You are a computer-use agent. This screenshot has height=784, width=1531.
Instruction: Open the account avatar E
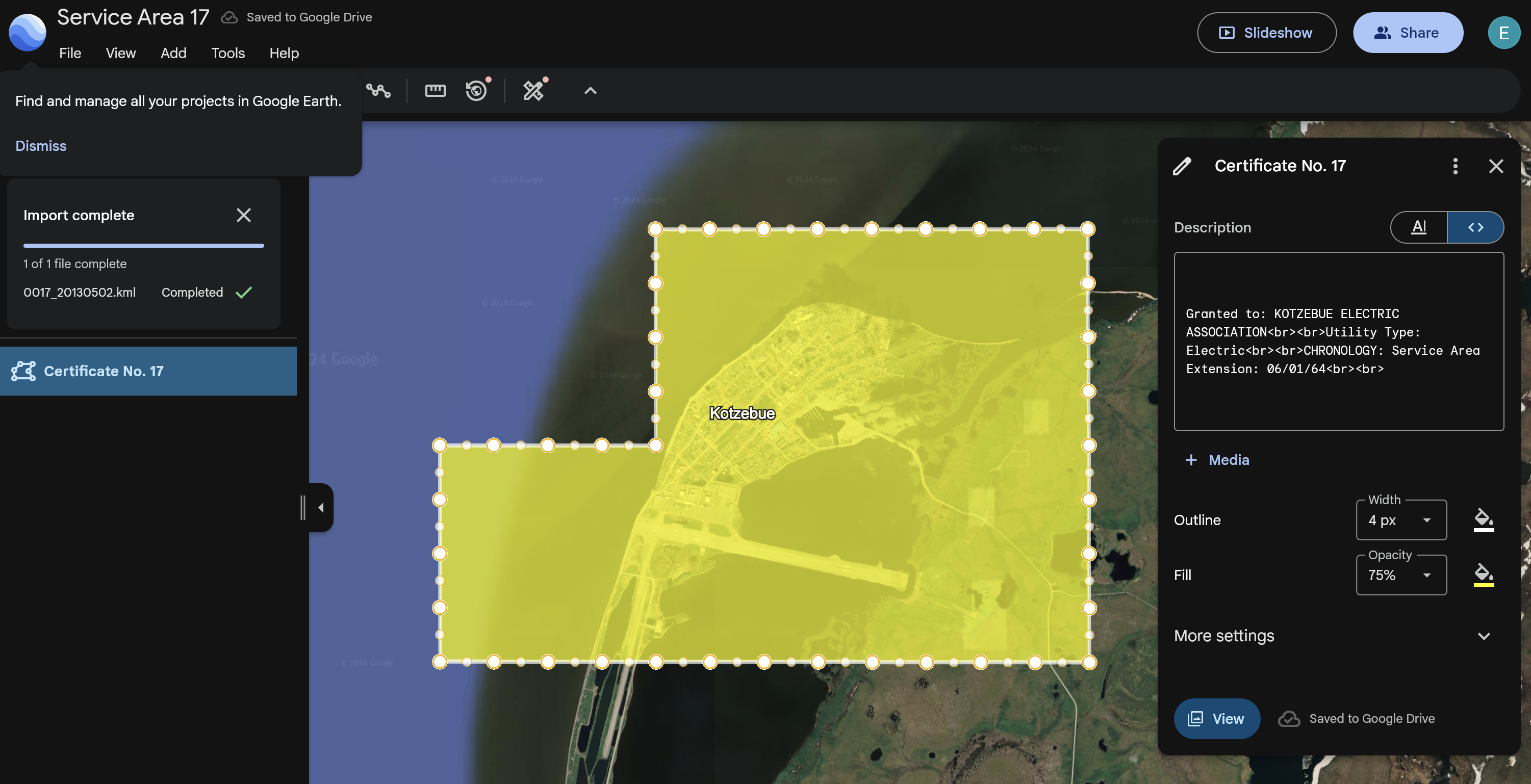click(x=1503, y=33)
